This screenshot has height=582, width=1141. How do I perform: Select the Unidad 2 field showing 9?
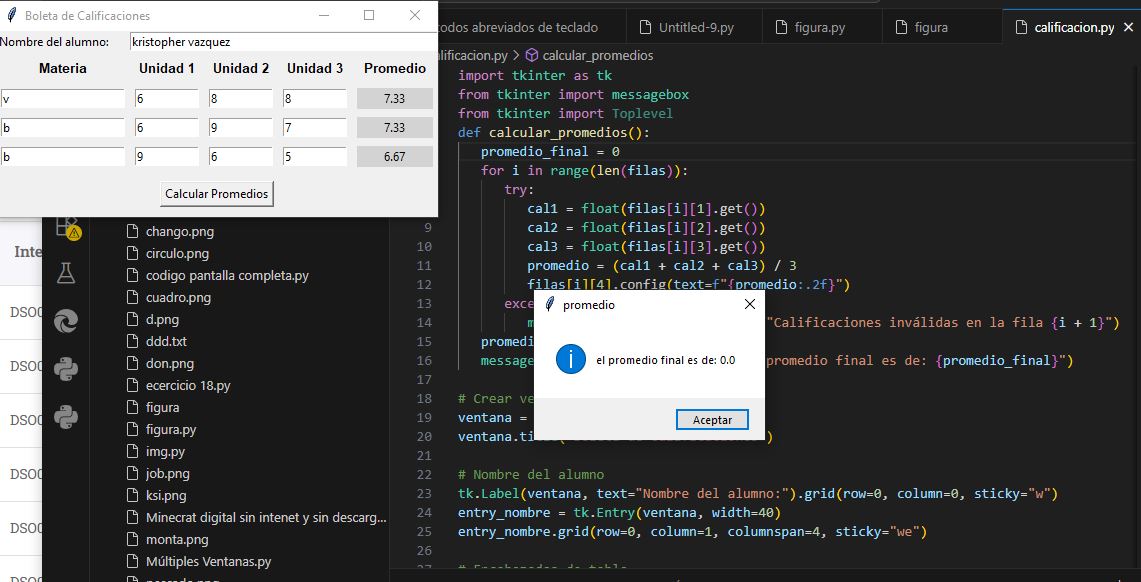240,128
